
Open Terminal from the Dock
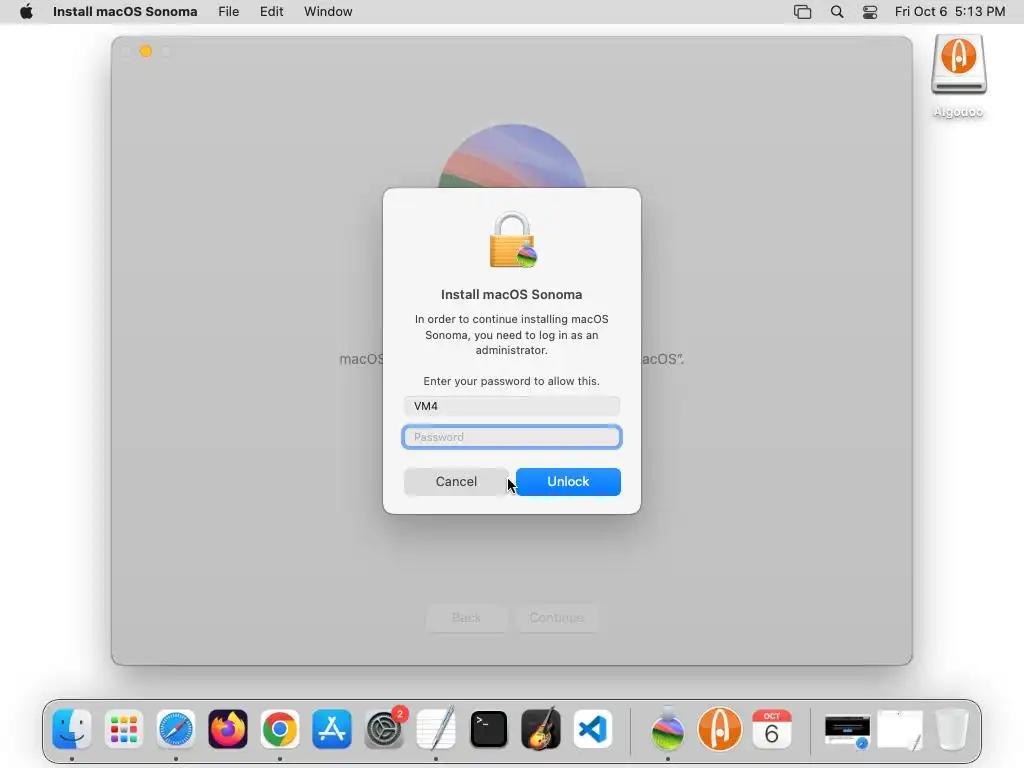click(x=488, y=729)
